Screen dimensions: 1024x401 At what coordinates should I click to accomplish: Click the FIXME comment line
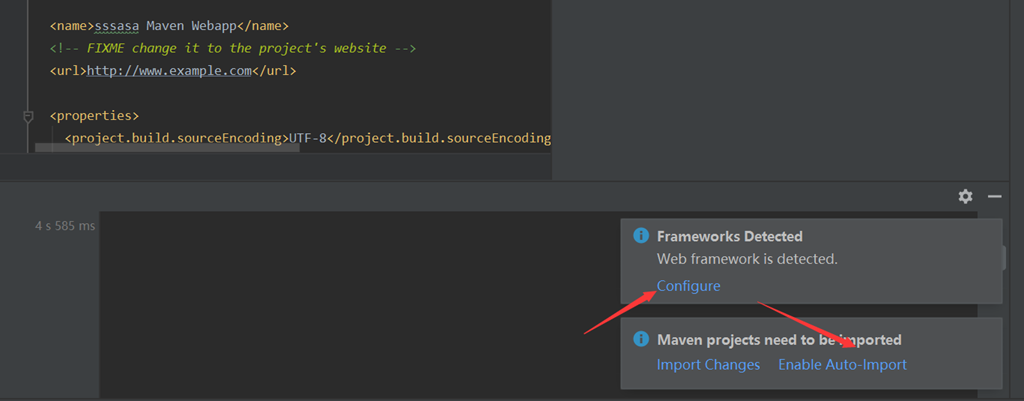coord(232,48)
